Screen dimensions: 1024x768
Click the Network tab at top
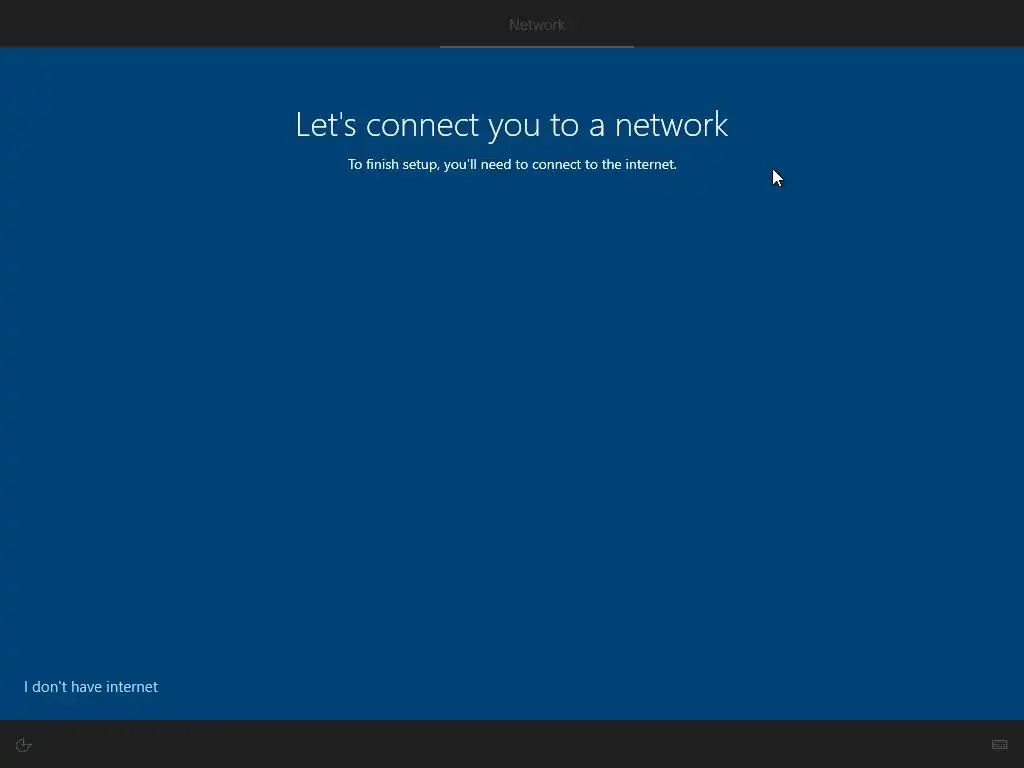[537, 25]
